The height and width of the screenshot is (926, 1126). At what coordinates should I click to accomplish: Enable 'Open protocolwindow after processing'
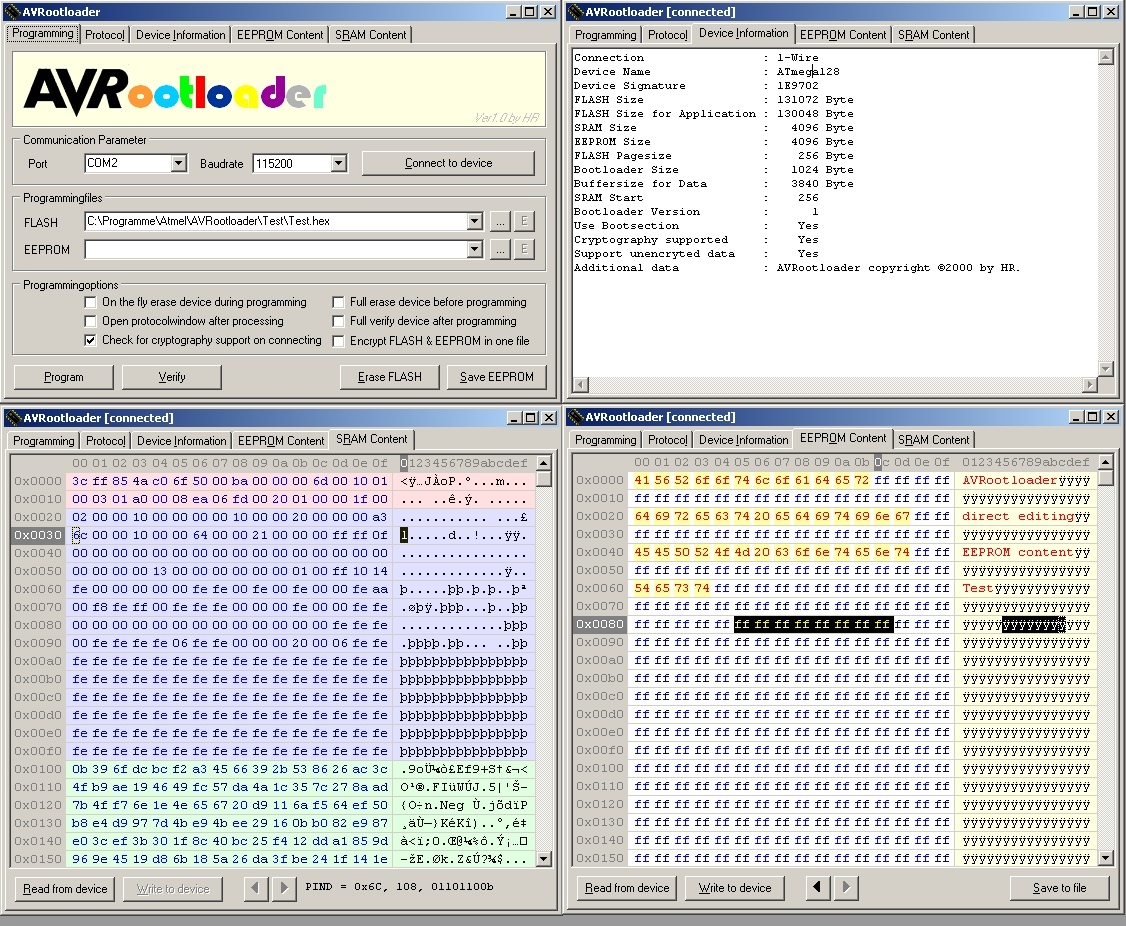(x=90, y=321)
